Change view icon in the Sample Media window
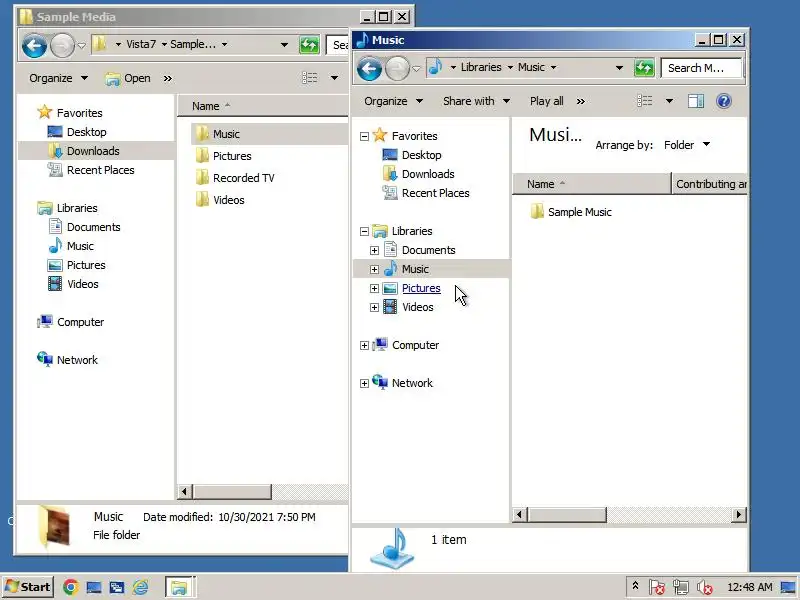The image size is (800, 600). [x=309, y=78]
